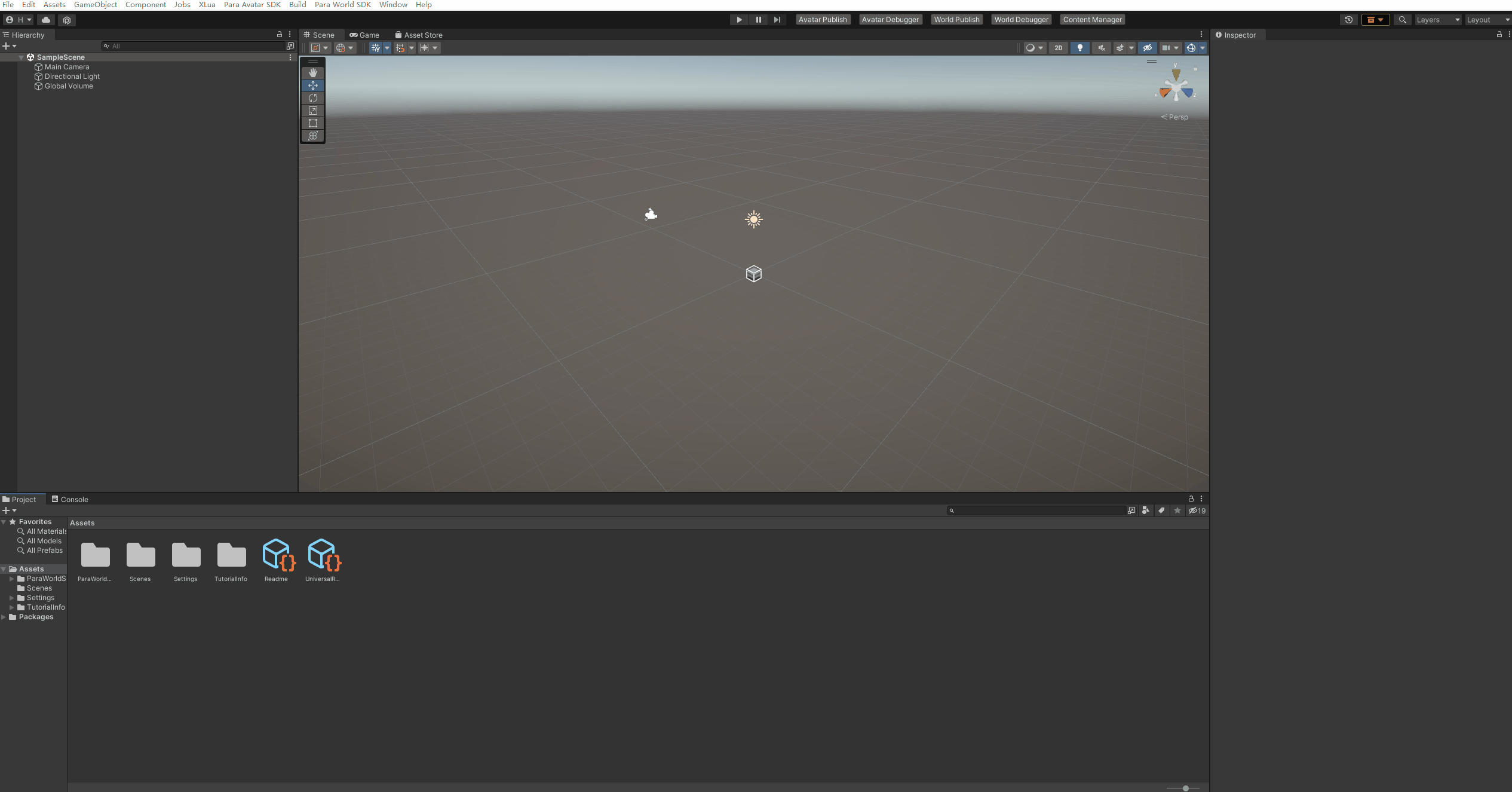
Task: Expand the Packages folder in Project
Action: point(4,617)
